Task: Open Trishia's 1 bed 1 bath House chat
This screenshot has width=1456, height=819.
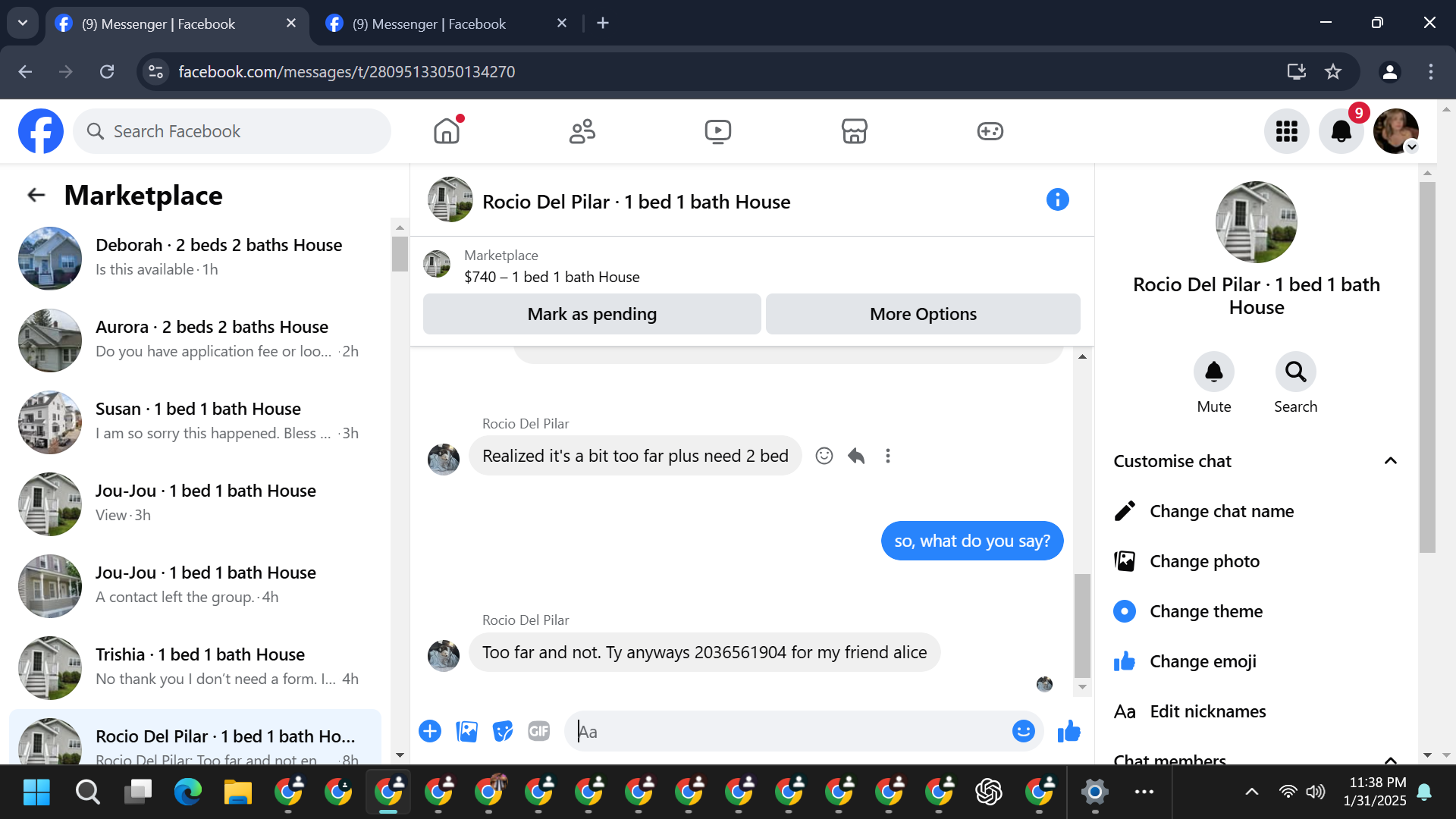Action: point(196,667)
